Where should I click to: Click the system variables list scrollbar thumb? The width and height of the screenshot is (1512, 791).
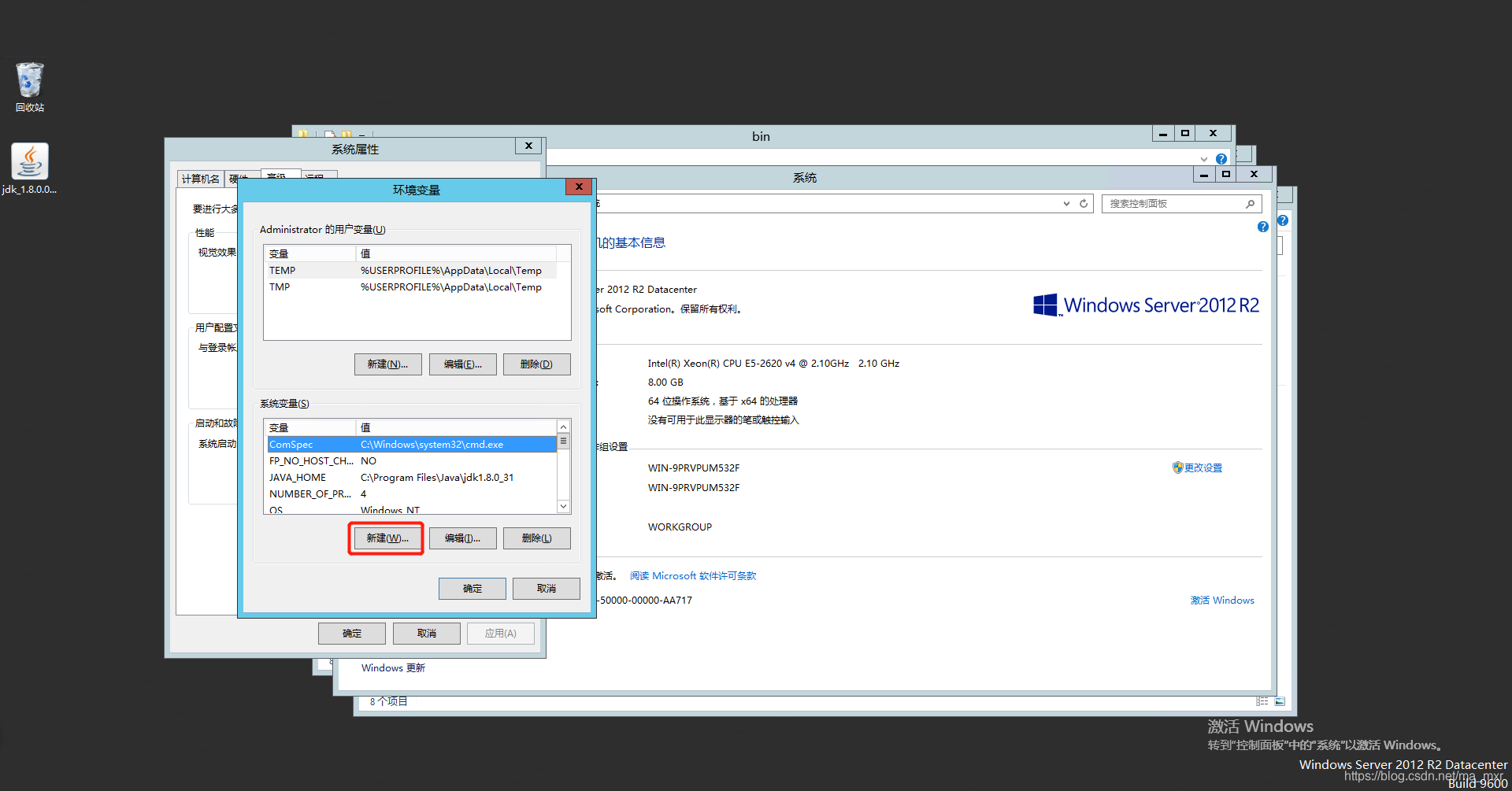coord(563,442)
